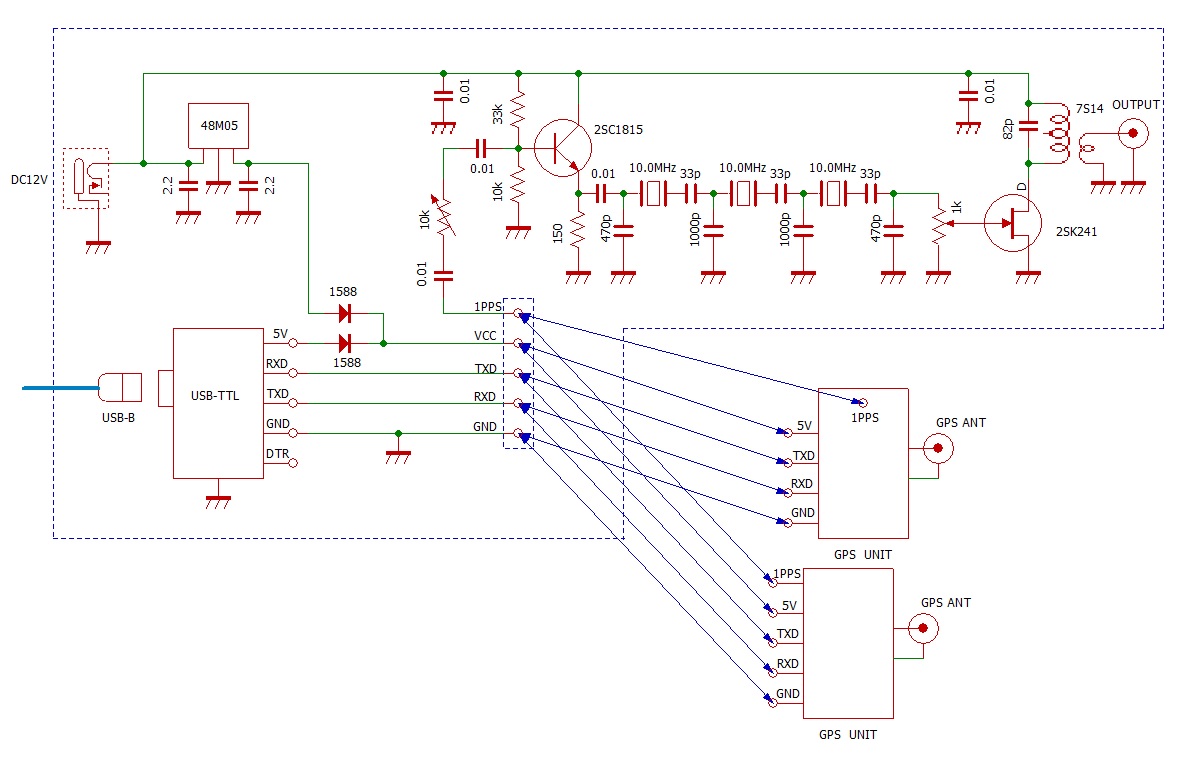Image resolution: width=1187 pixels, height=759 pixels.
Task: Select the 2SK241 FET symbol
Action: [x=1013, y=223]
